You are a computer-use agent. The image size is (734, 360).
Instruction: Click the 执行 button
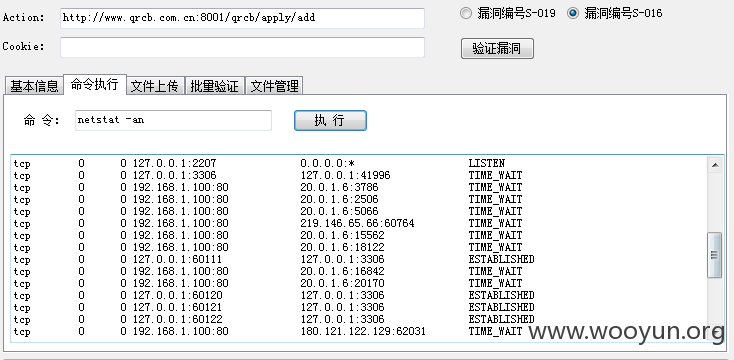tap(330, 120)
